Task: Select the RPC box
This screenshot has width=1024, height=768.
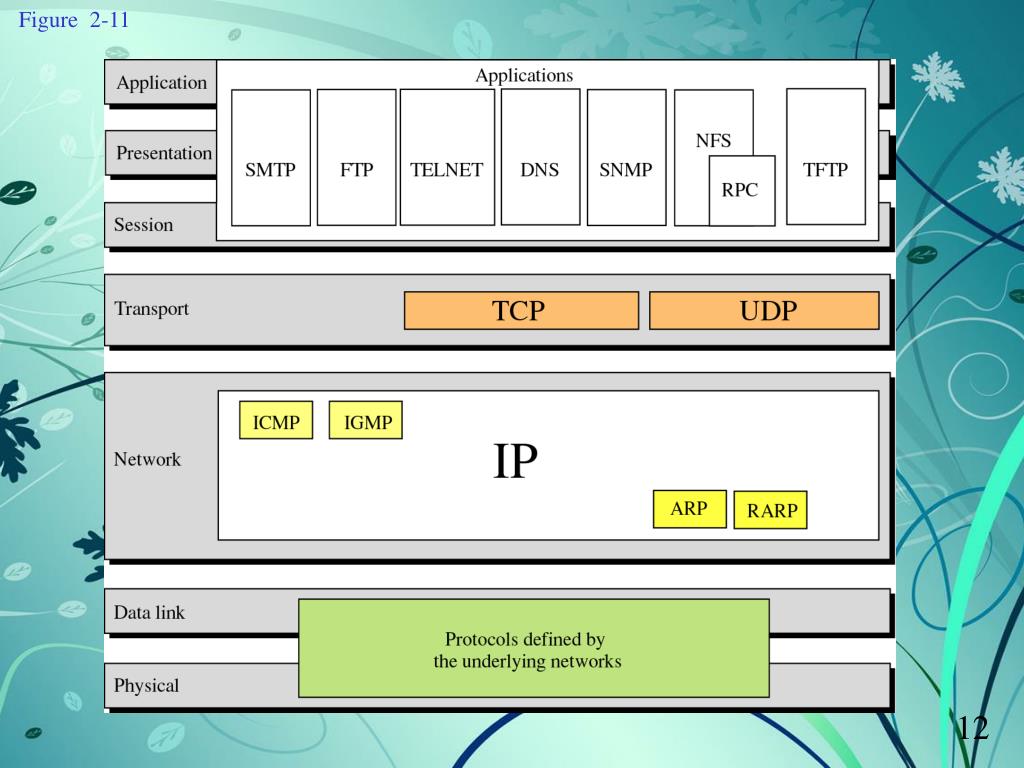Action: 742,191
